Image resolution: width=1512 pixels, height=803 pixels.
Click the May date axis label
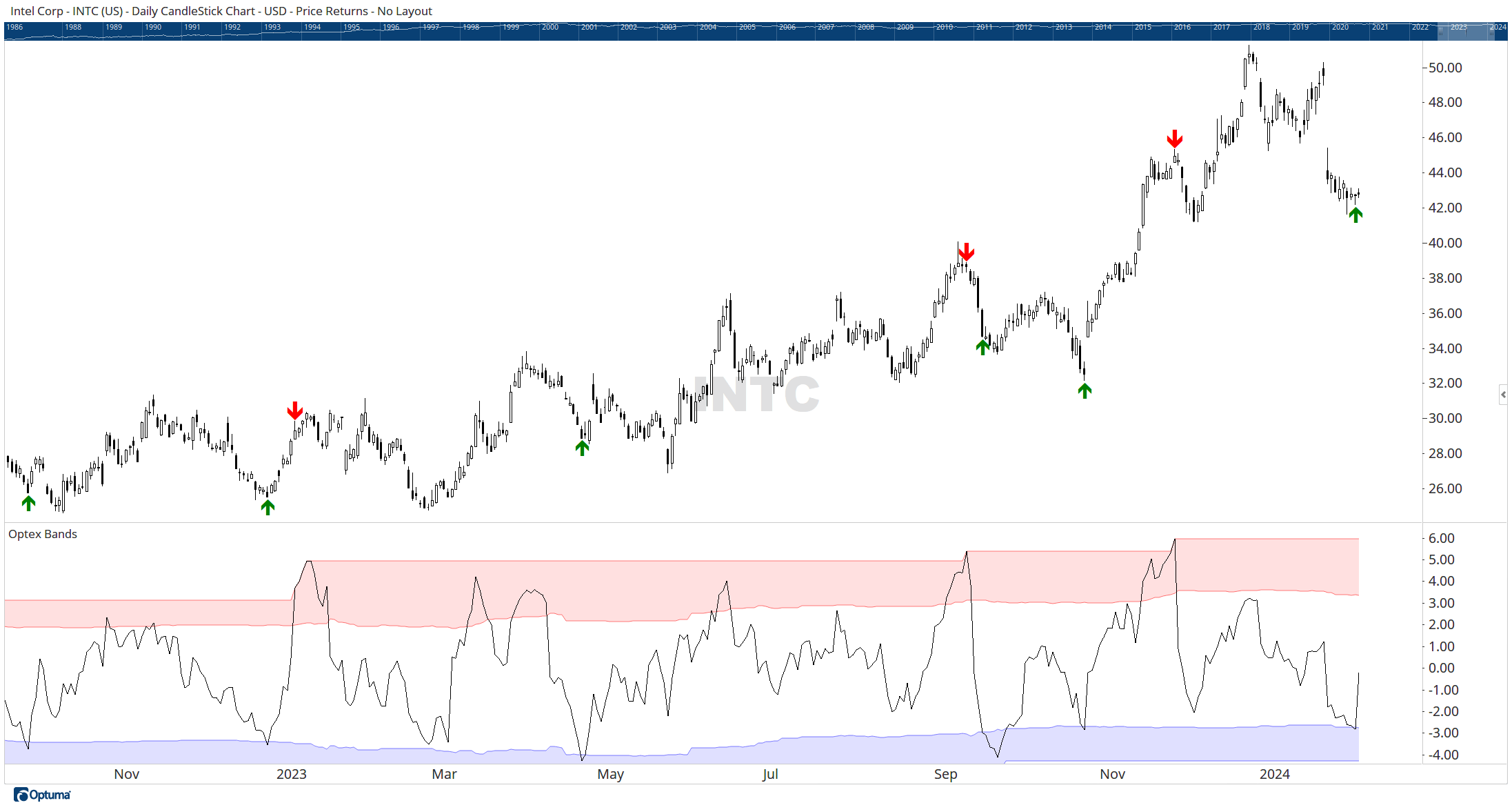(611, 774)
